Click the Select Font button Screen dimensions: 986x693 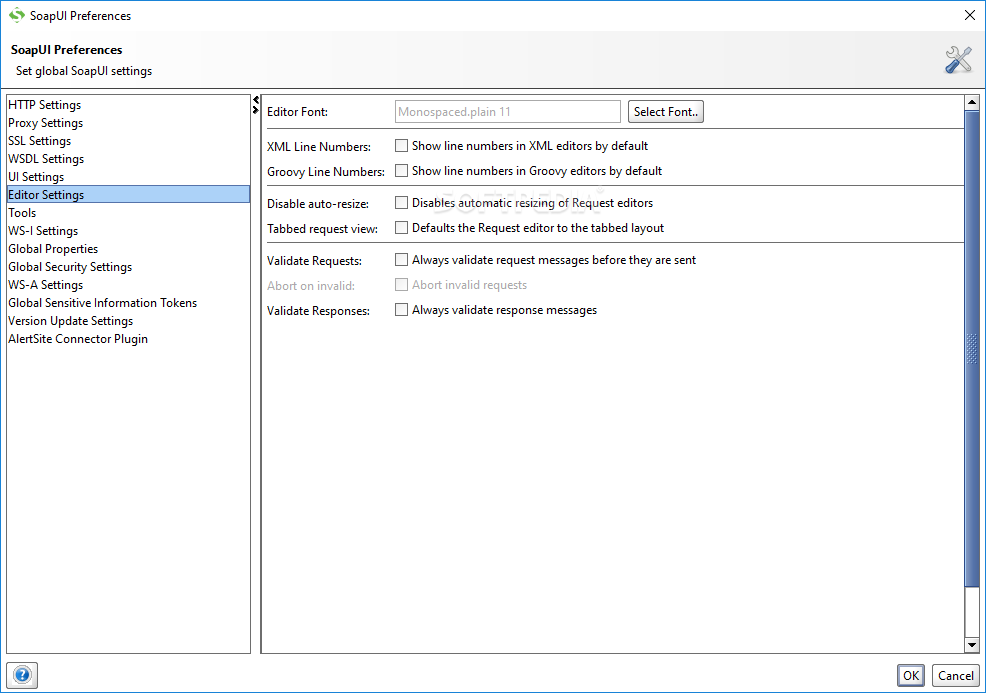(665, 112)
